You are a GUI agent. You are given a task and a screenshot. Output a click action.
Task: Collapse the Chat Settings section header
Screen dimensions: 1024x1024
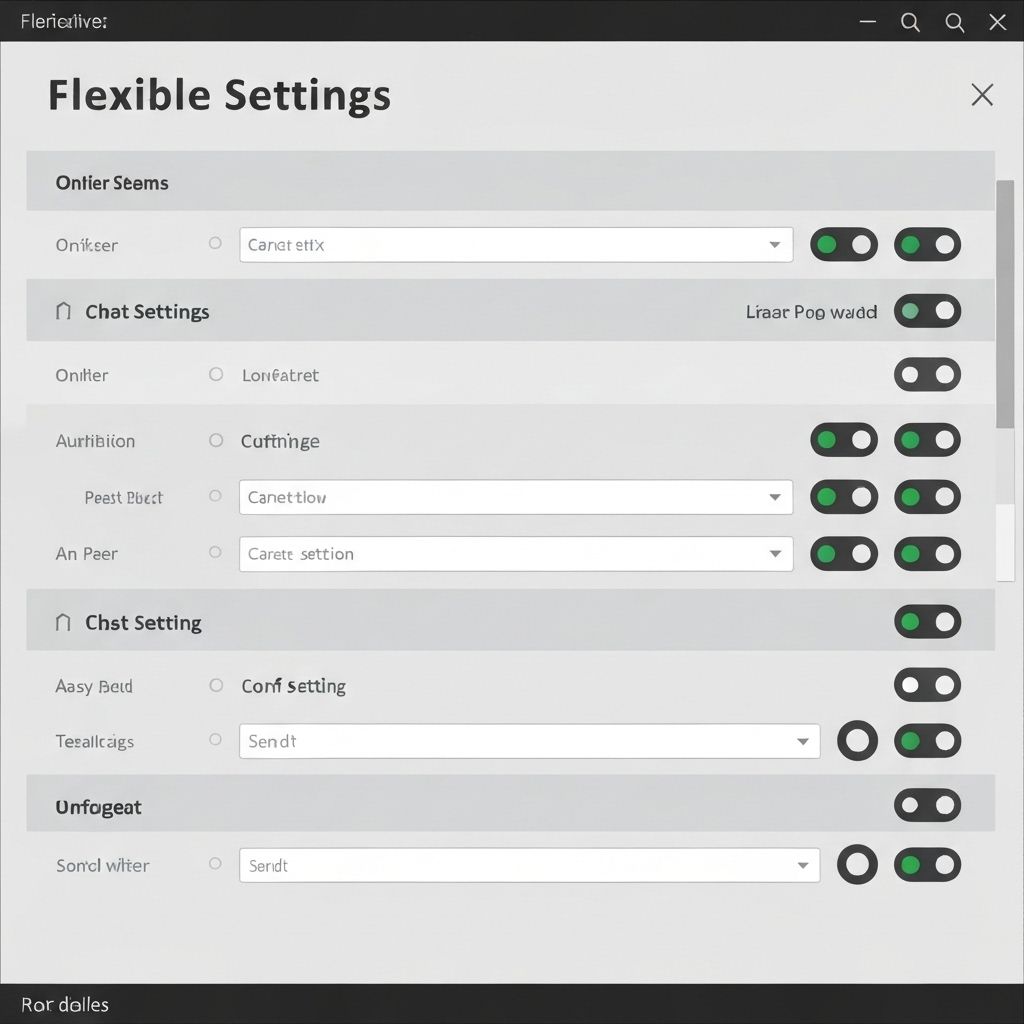(147, 312)
